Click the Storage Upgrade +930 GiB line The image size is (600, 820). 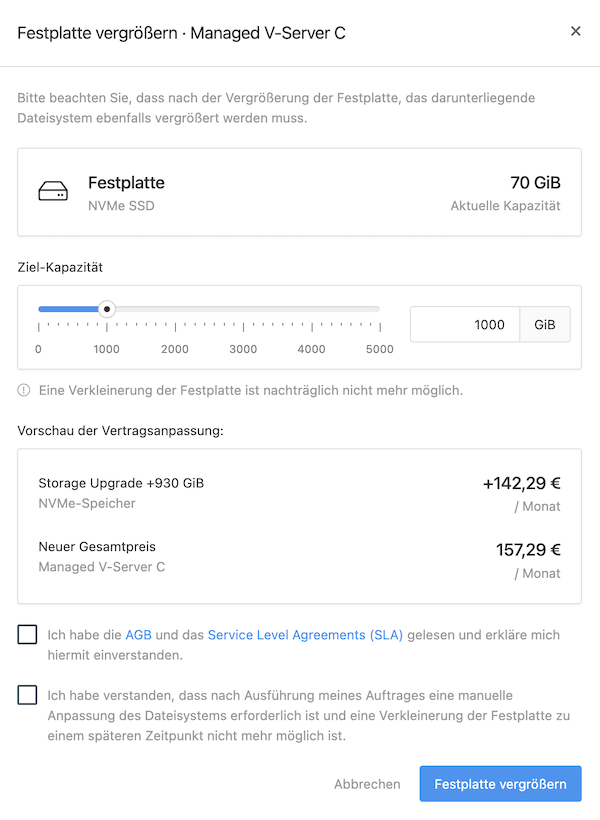click(x=121, y=483)
